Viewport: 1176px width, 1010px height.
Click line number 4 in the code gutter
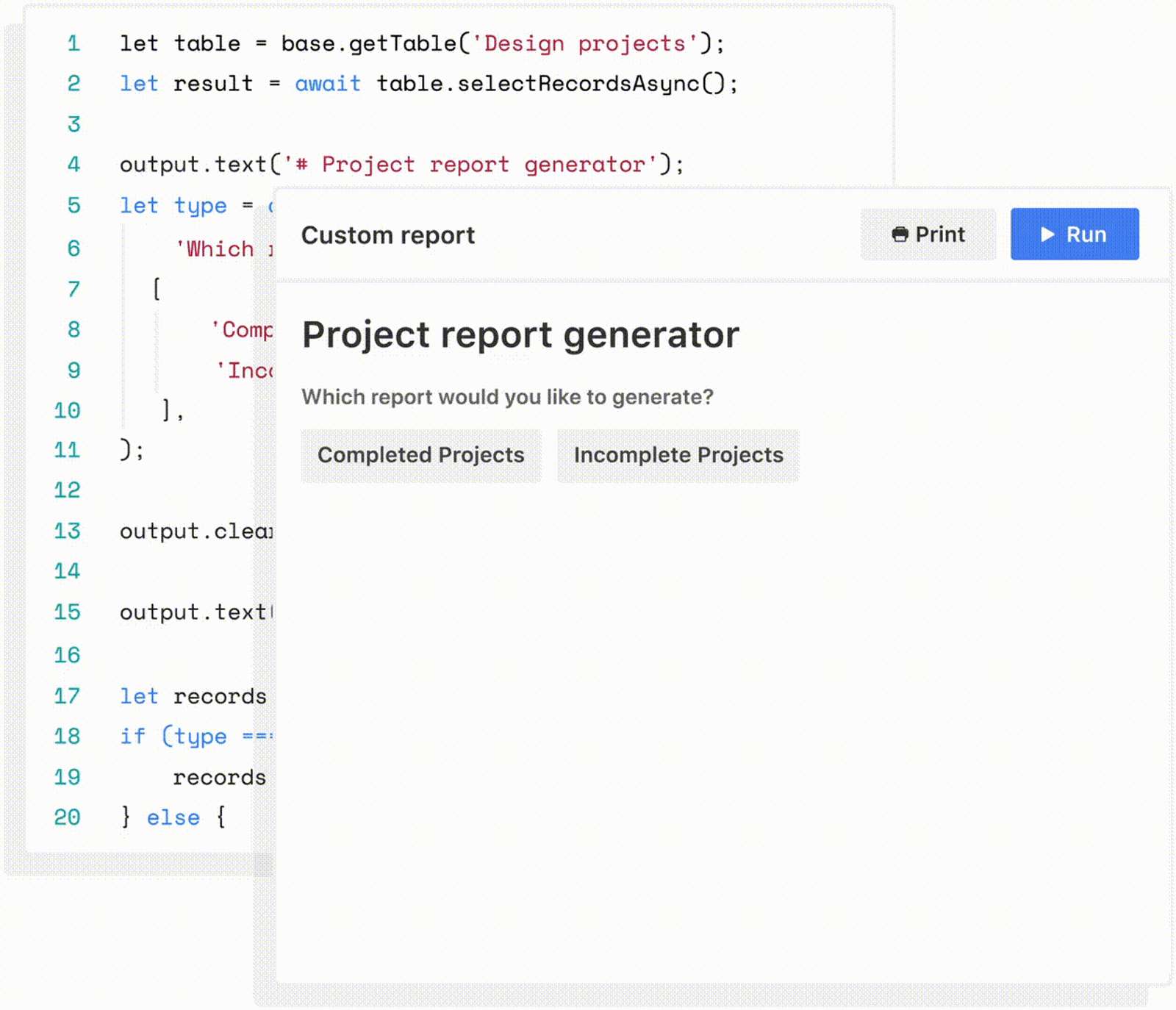pyautogui.click(x=73, y=164)
